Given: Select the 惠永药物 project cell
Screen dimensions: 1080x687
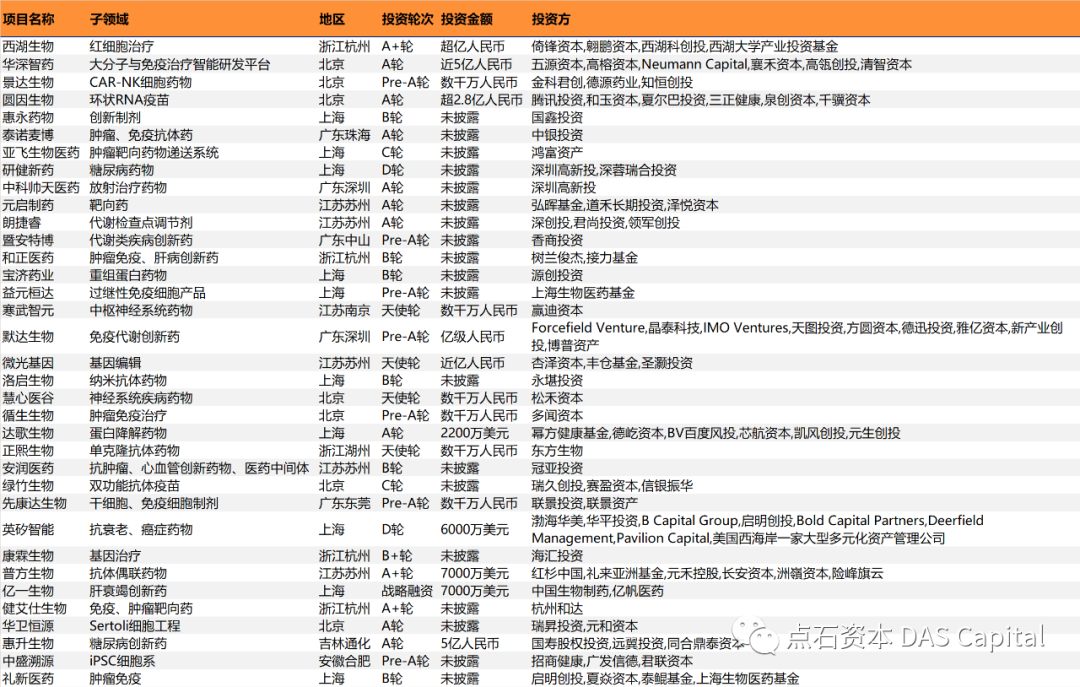Looking at the screenshot, I should pos(28,117).
